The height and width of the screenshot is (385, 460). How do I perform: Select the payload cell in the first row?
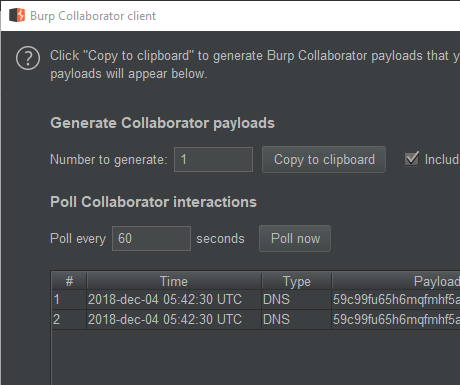point(396,299)
